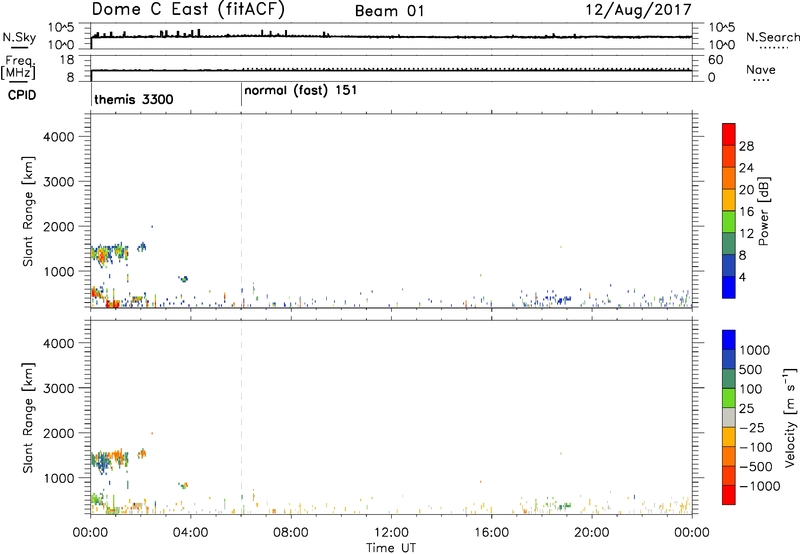Select the "Beam 01" label
This screenshot has width=800, height=554.
click(390, 11)
